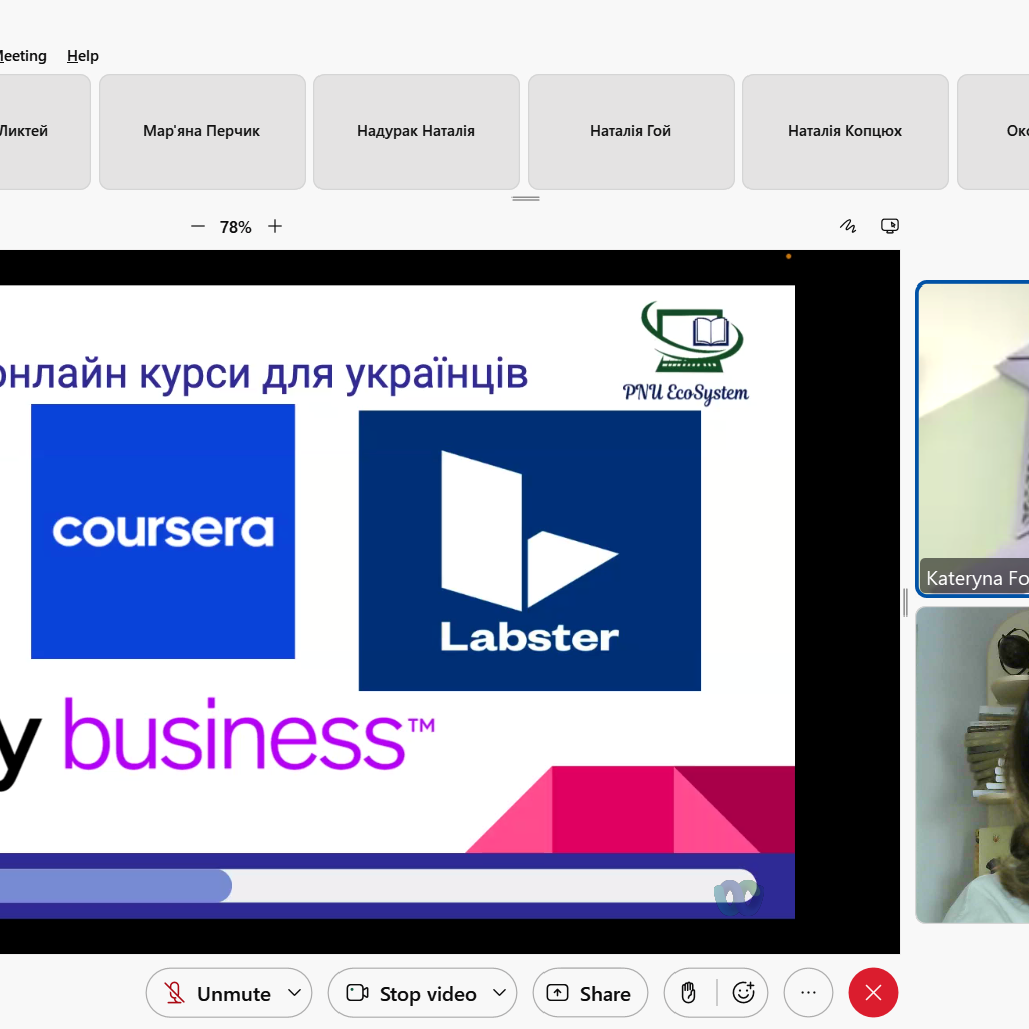Select participant tile Наталія Гой
This screenshot has width=1029, height=1029.
pyautogui.click(x=631, y=131)
